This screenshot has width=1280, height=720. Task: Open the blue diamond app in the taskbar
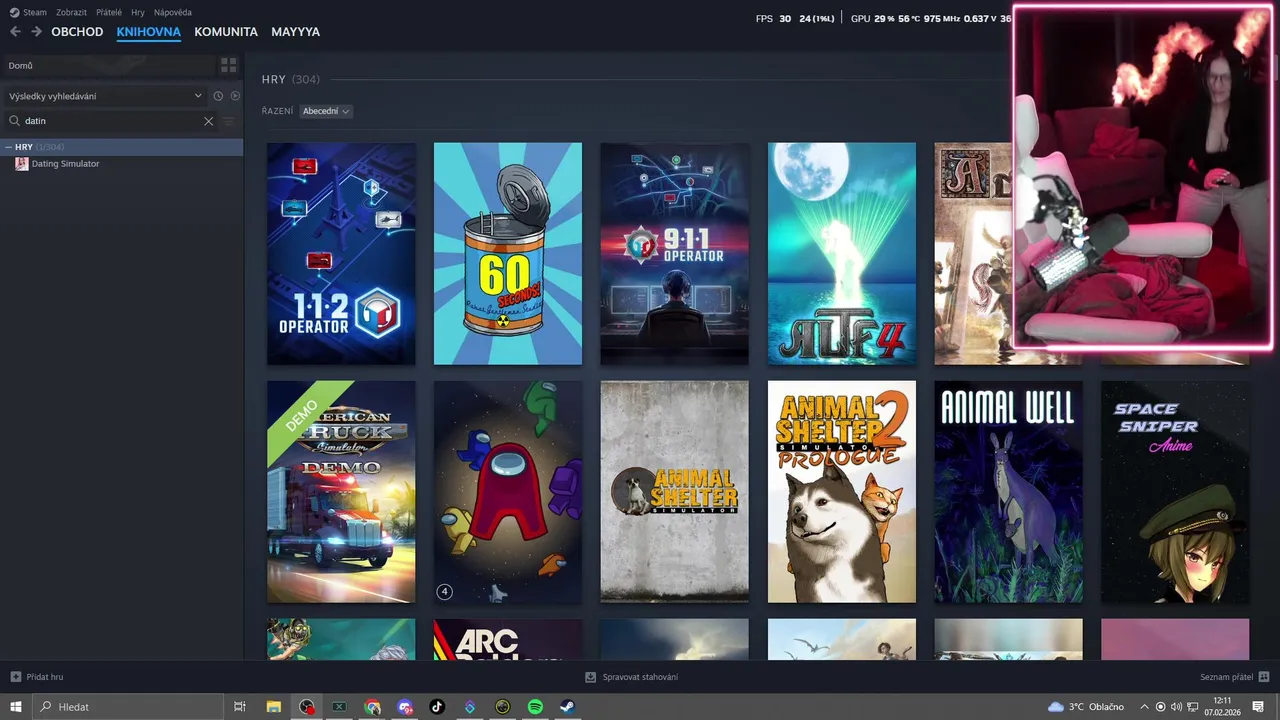point(470,707)
